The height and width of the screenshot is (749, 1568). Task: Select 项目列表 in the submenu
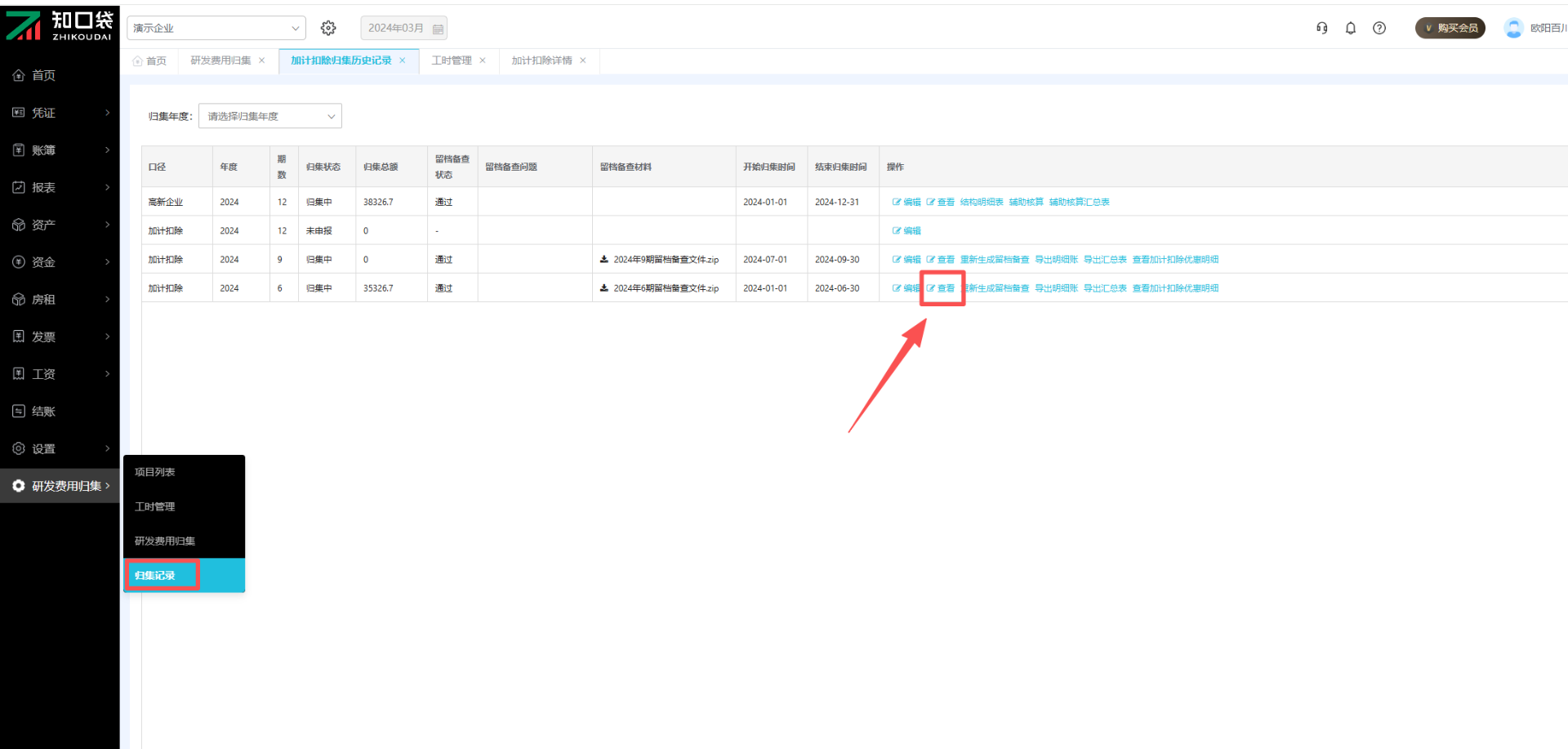point(155,472)
